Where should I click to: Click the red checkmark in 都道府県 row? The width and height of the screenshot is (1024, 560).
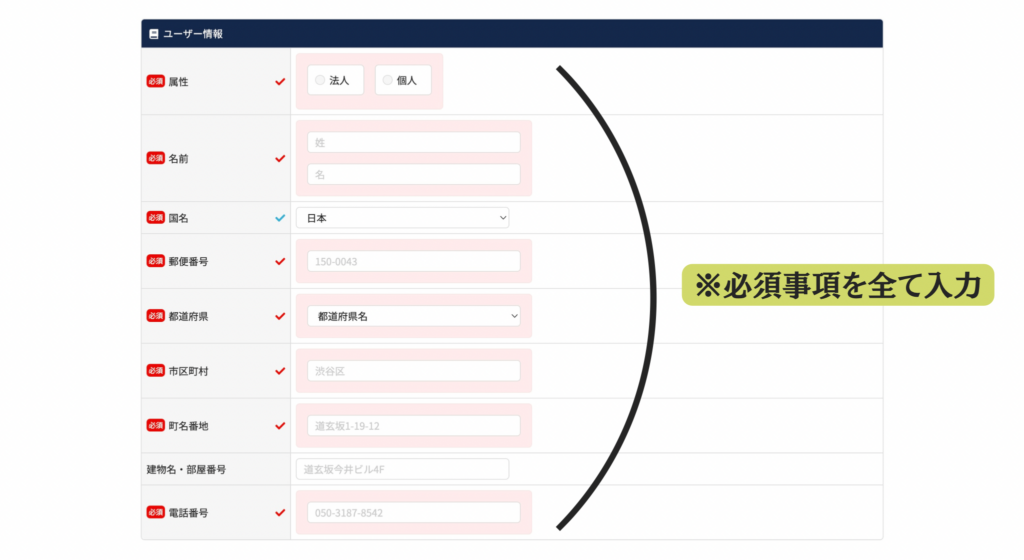point(280,316)
